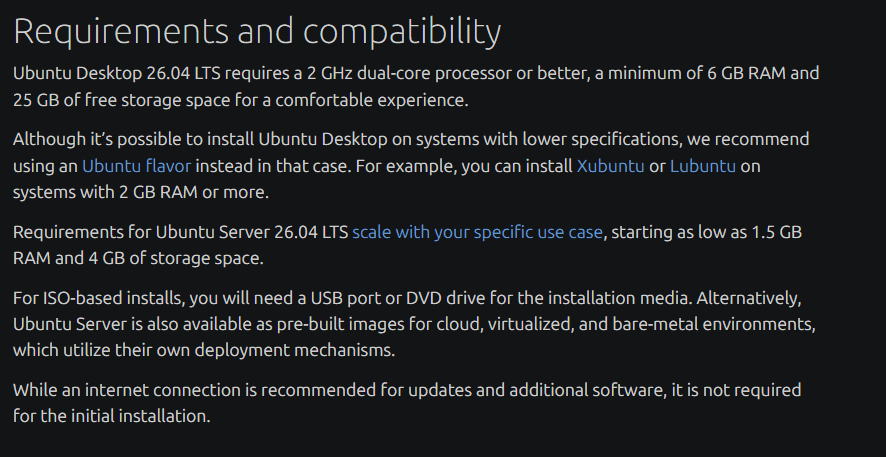Open the Ubuntu flavor link
The image size is (886, 457).
tap(136, 165)
